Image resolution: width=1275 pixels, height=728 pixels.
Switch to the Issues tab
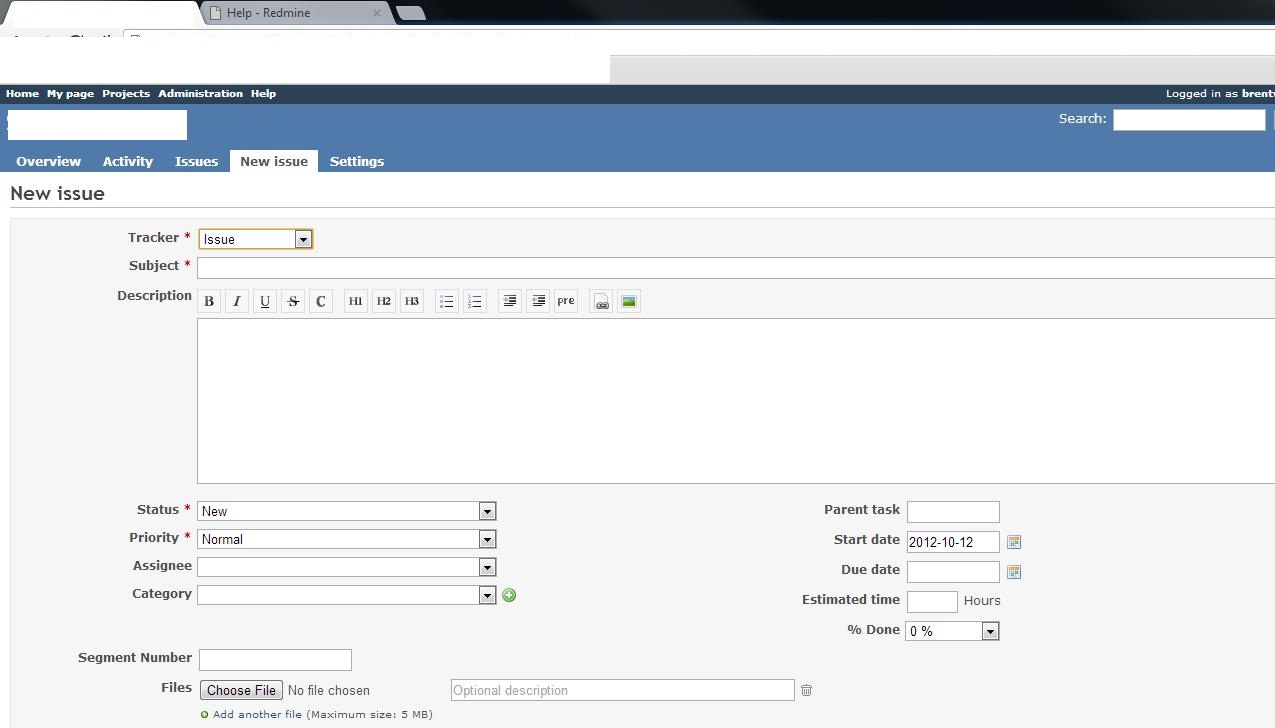pyautogui.click(x=196, y=161)
